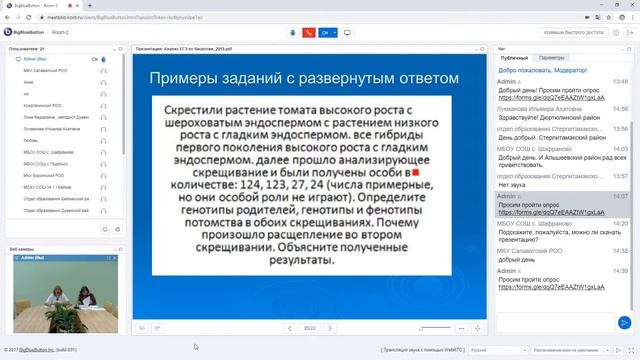
Task: Open the slide number 20/22 selector
Action: (309, 328)
